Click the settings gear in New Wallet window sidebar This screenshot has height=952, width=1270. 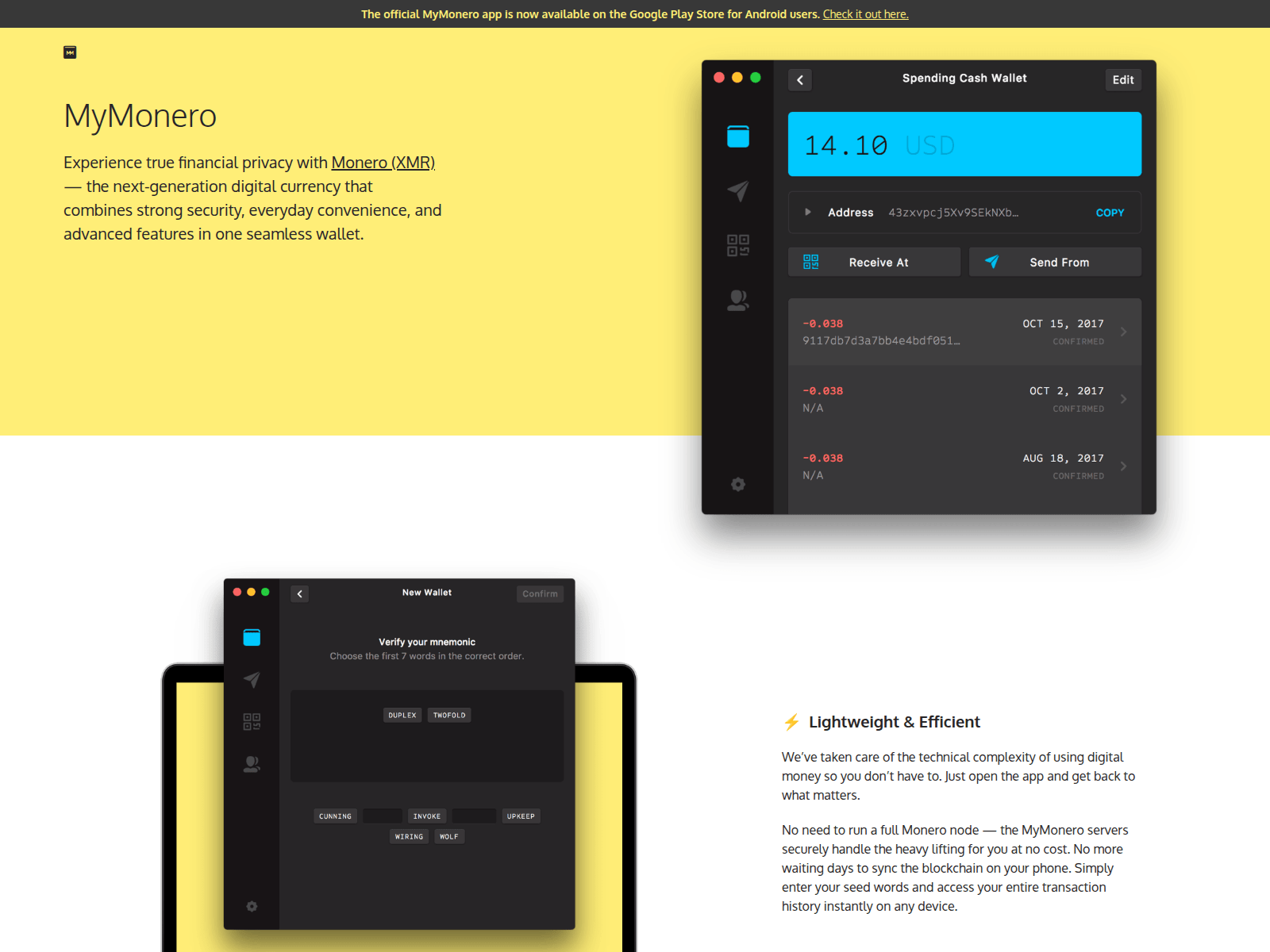pyautogui.click(x=252, y=906)
